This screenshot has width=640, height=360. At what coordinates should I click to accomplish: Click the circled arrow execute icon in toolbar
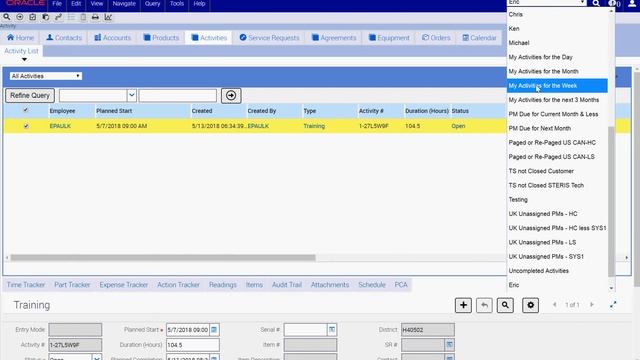20,17
